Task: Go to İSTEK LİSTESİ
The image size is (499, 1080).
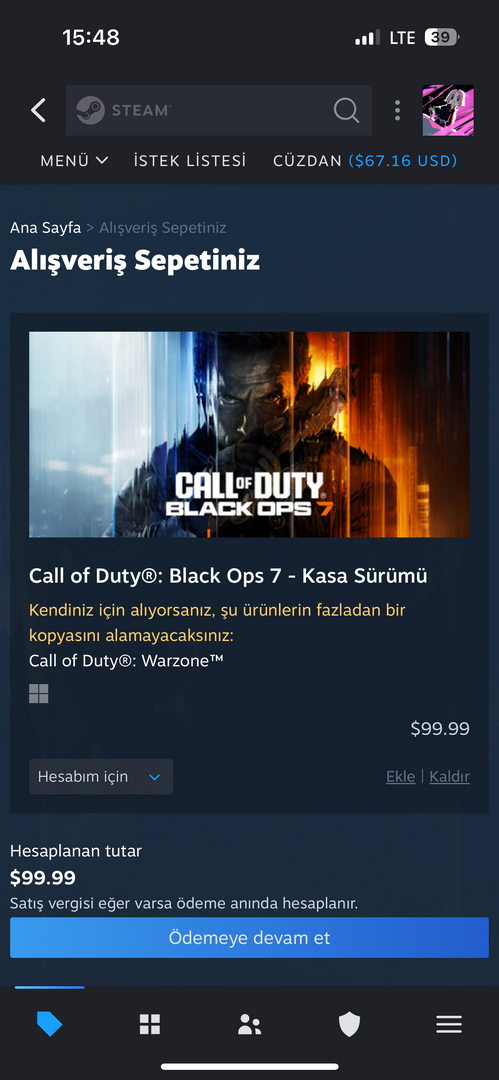Action: [x=190, y=160]
